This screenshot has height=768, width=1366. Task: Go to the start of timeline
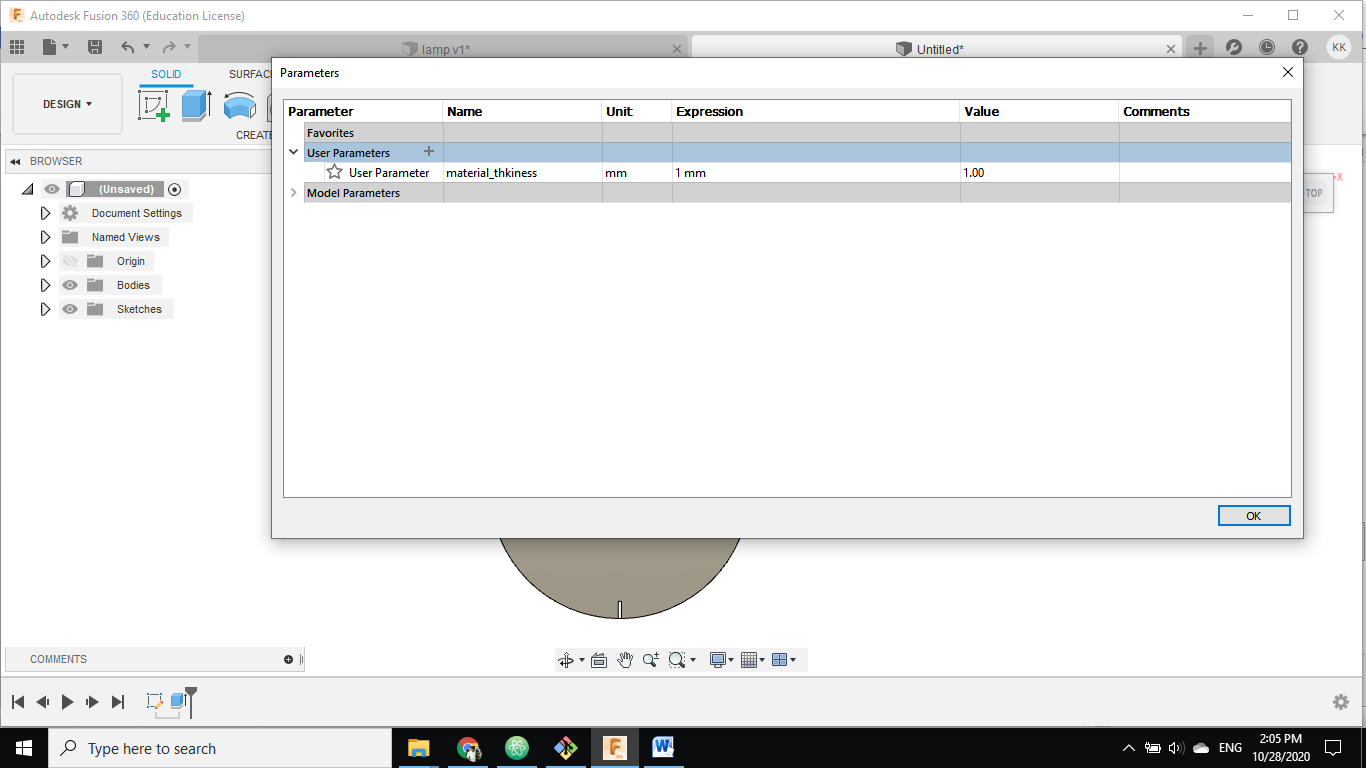[18, 702]
